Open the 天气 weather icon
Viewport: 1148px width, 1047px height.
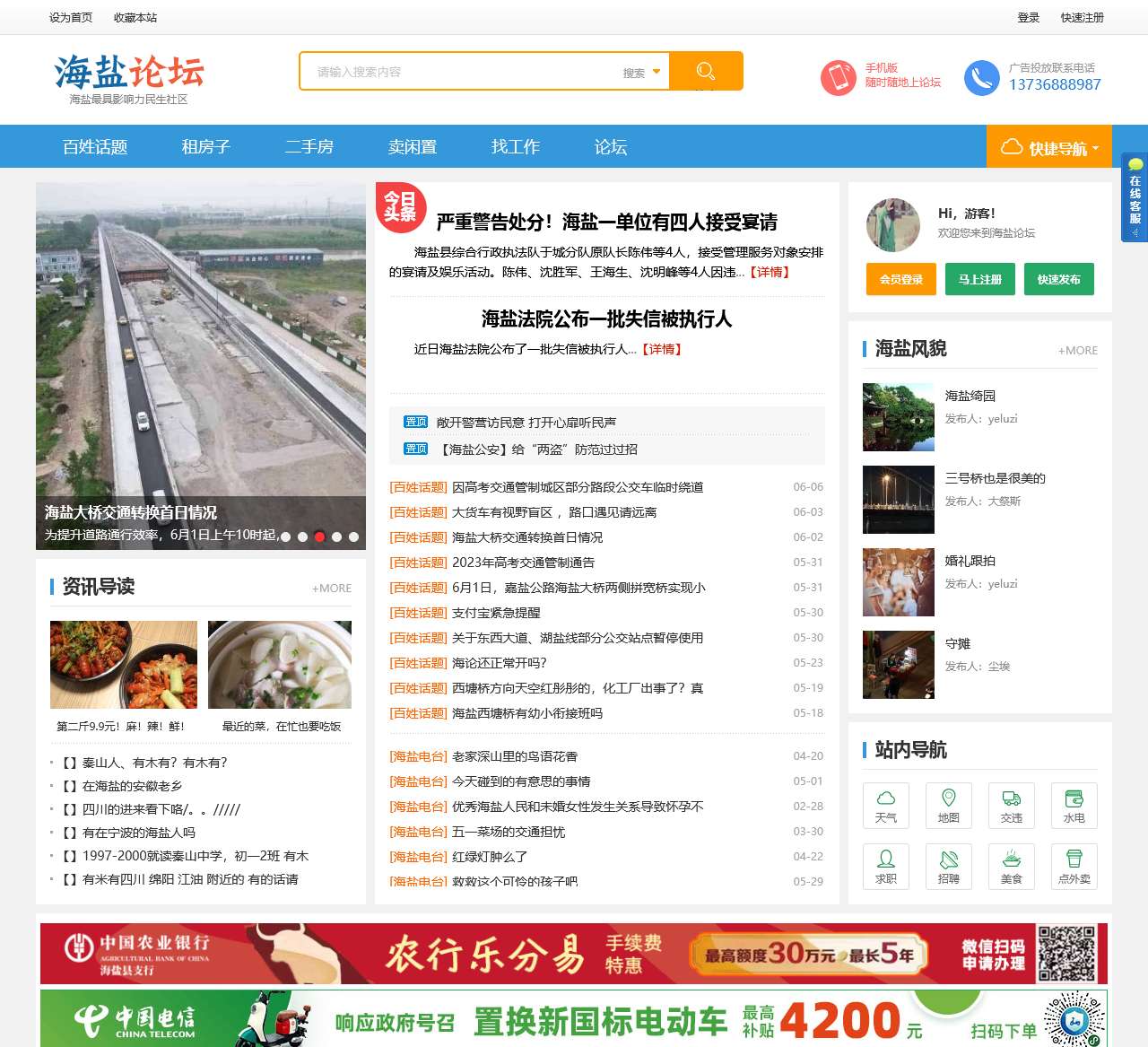click(885, 805)
